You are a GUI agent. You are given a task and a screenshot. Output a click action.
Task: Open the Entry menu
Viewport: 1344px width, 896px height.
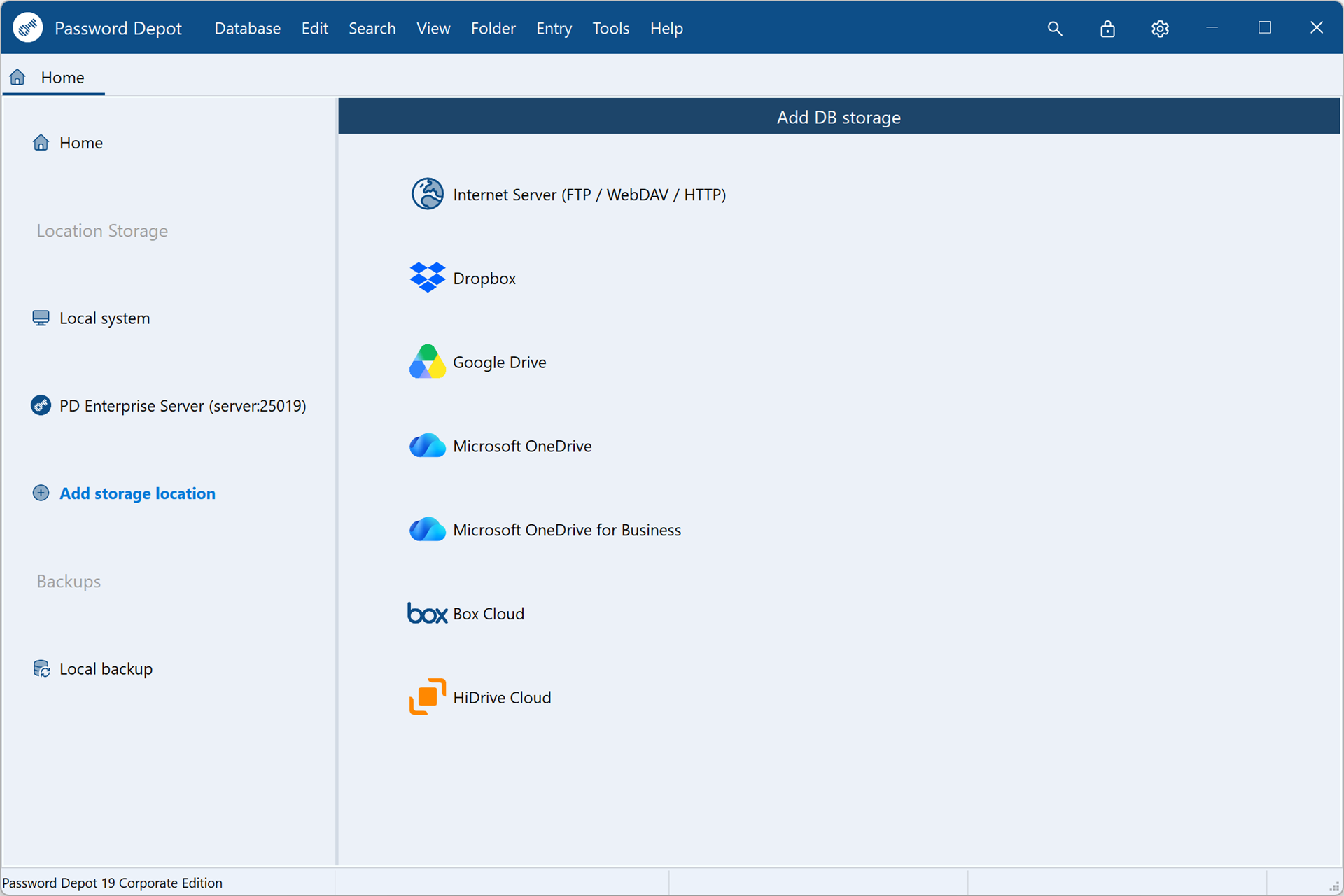pyautogui.click(x=554, y=29)
